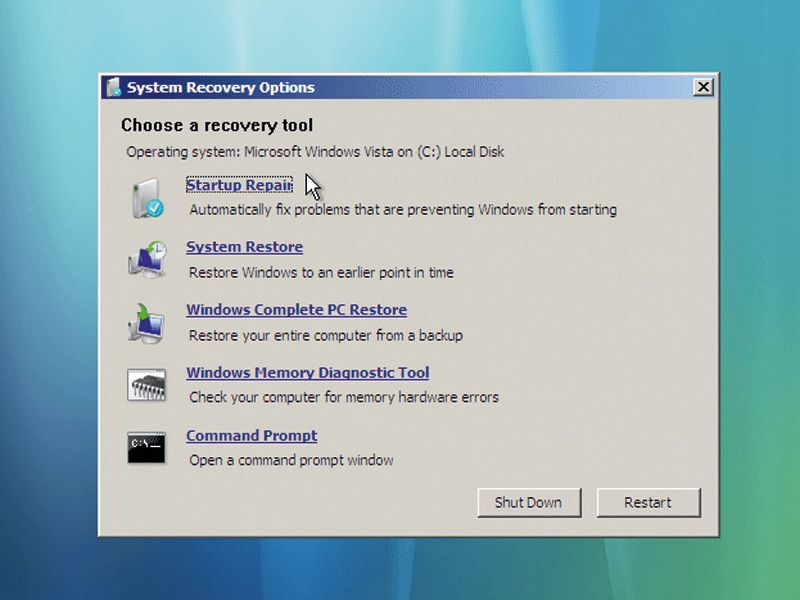The height and width of the screenshot is (600, 800).
Task: Open a Command Prompt window
Action: tap(251, 436)
